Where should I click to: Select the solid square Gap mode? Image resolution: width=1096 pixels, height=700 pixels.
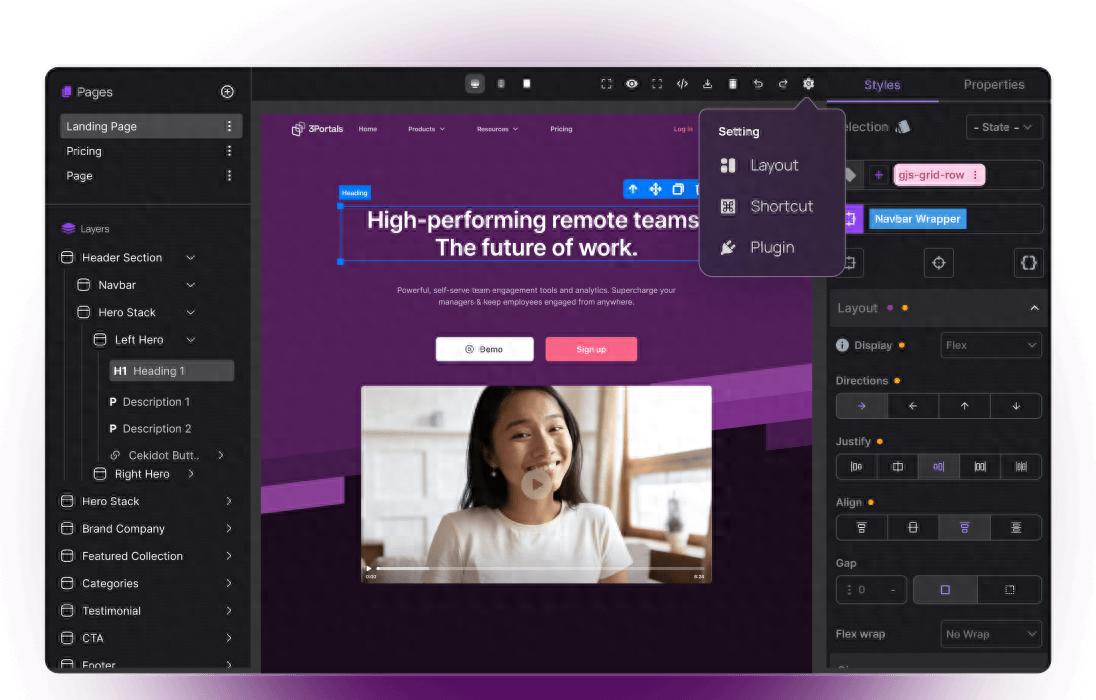click(945, 590)
